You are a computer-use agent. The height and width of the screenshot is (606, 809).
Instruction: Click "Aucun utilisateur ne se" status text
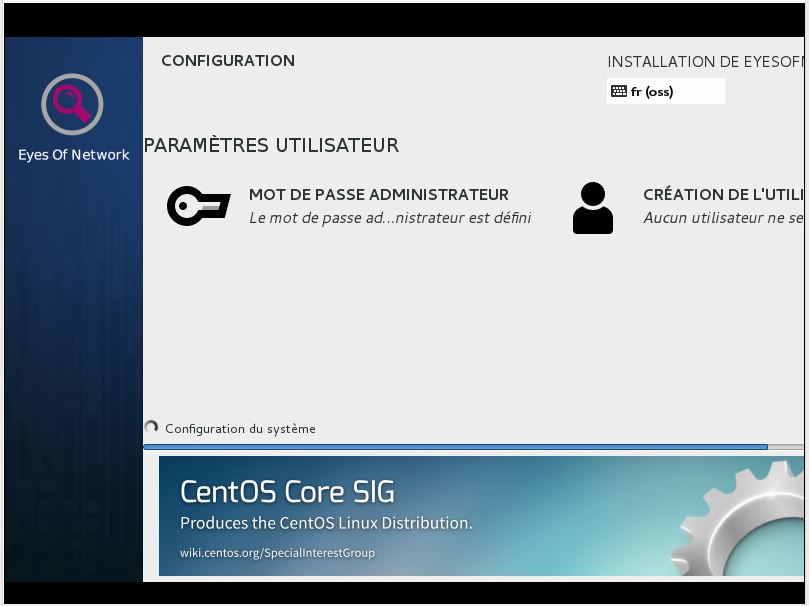[x=723, y=218]
